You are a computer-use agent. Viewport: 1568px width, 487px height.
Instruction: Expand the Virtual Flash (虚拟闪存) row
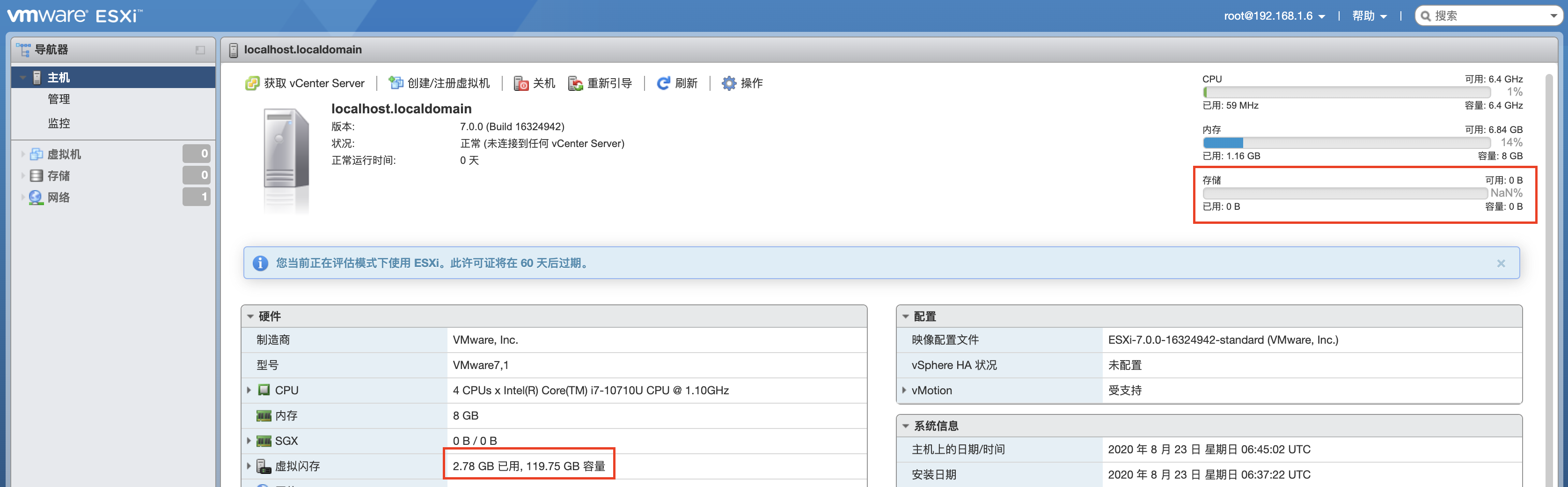click(249, 466)
